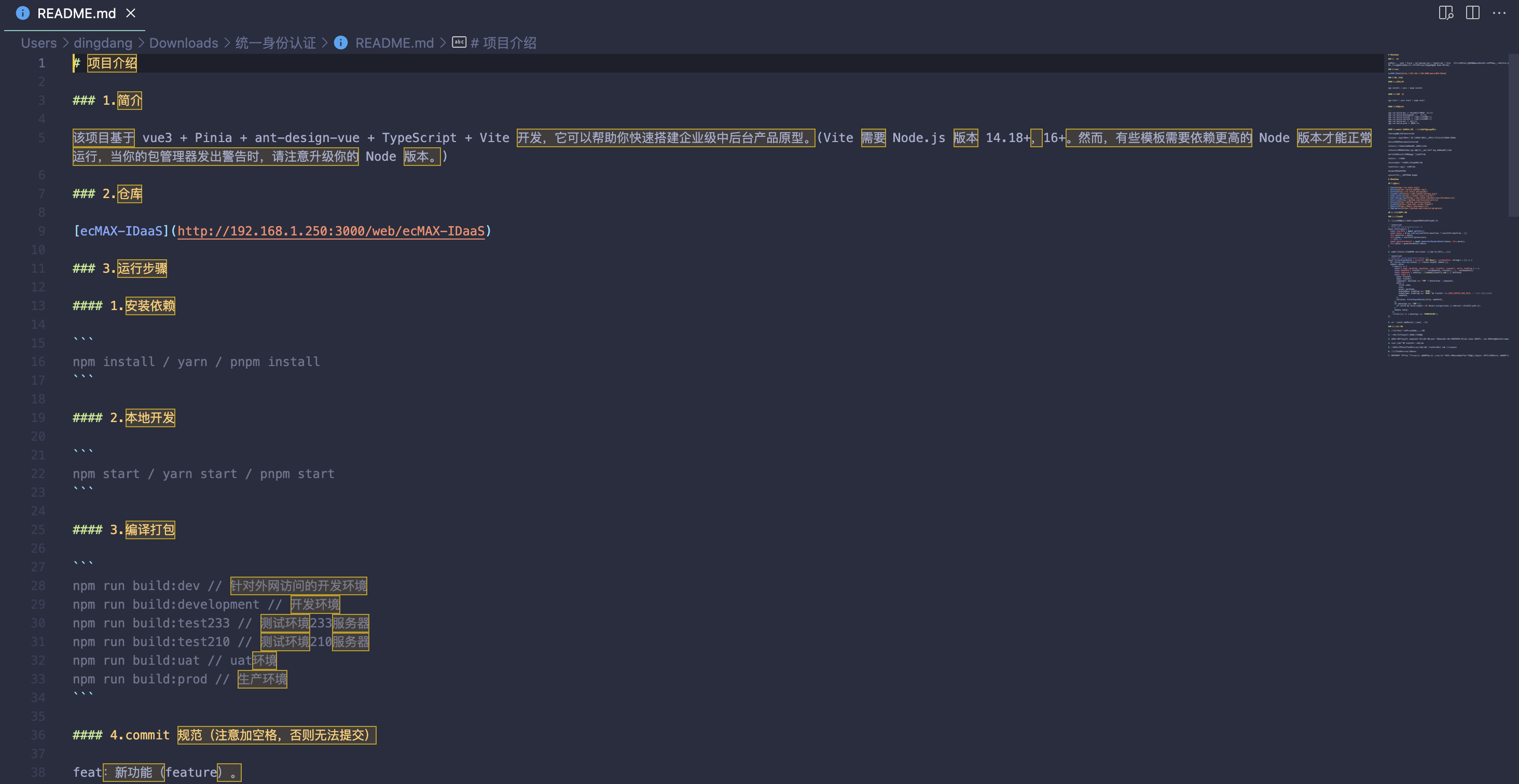
Task: Open the ecMAX-IDaaS repository URL link
Action: (331, 231)
